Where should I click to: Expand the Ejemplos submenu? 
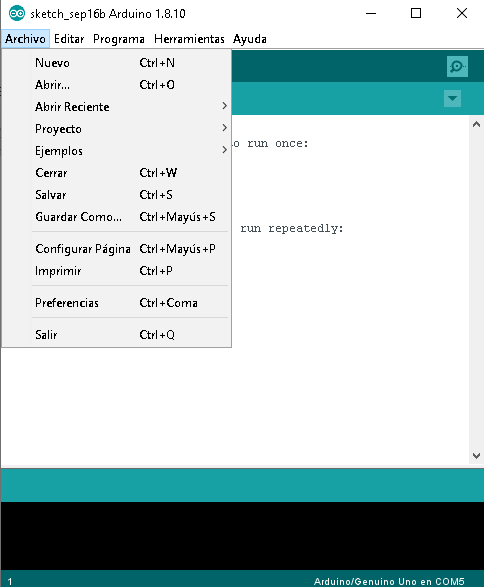pos(116,151)
